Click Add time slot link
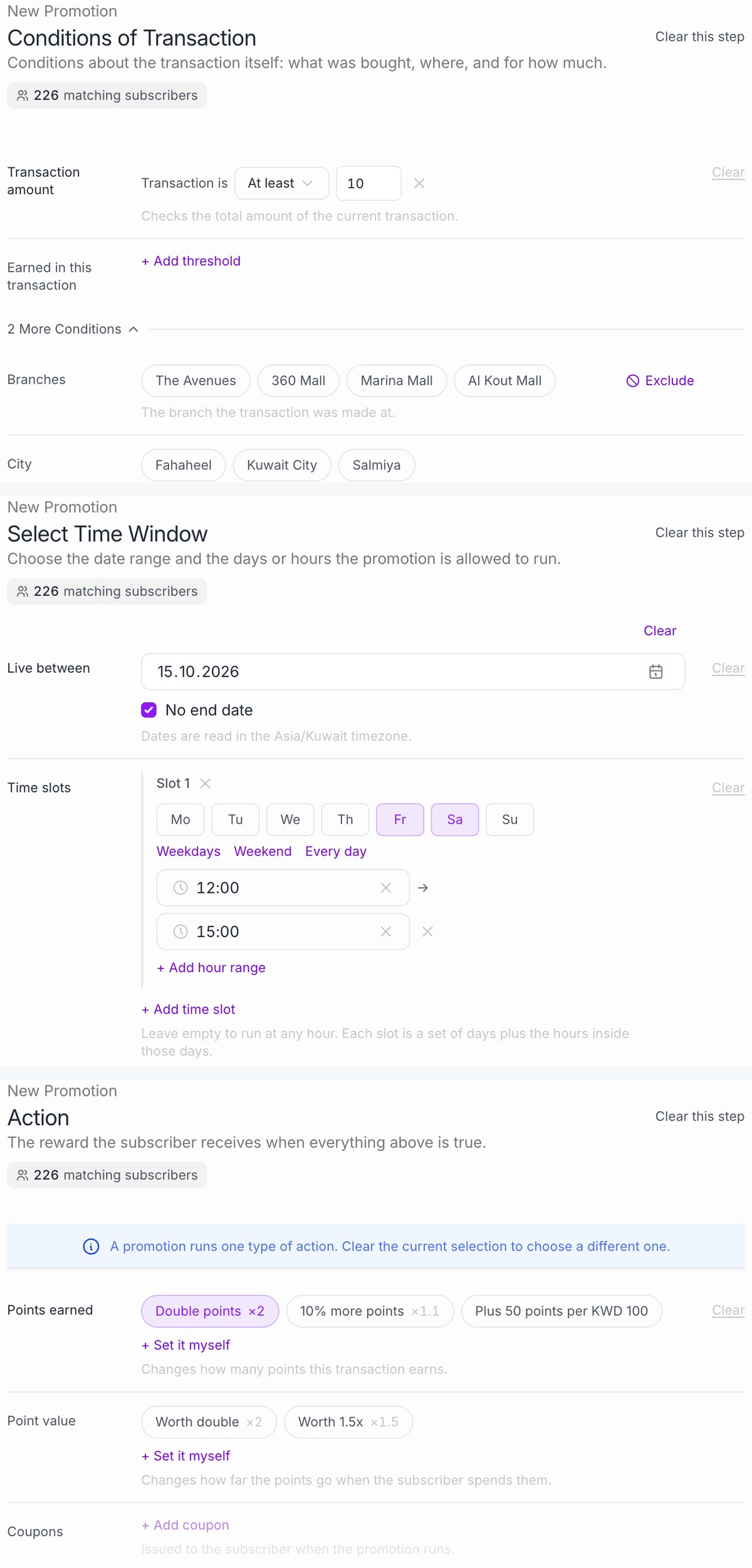The height and width of the screenshot is (1568, 752). (188, 1009)
